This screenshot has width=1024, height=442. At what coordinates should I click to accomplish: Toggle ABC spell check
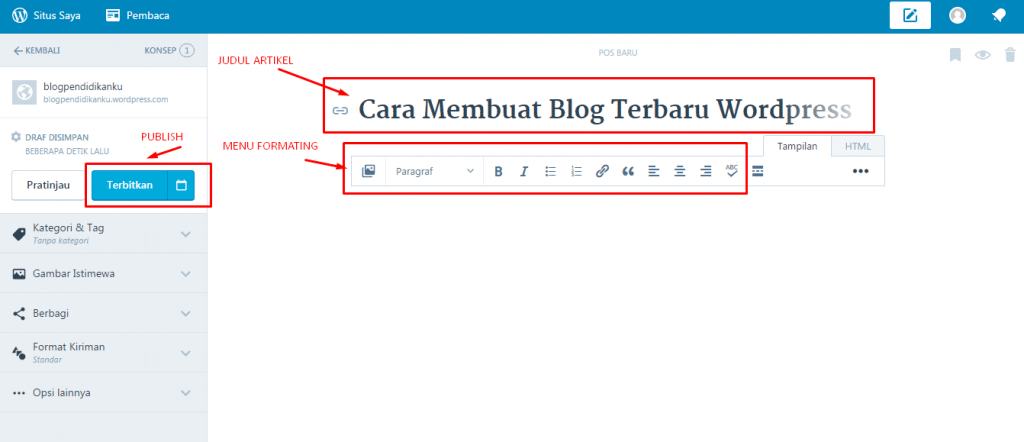[x=731, y=170]
